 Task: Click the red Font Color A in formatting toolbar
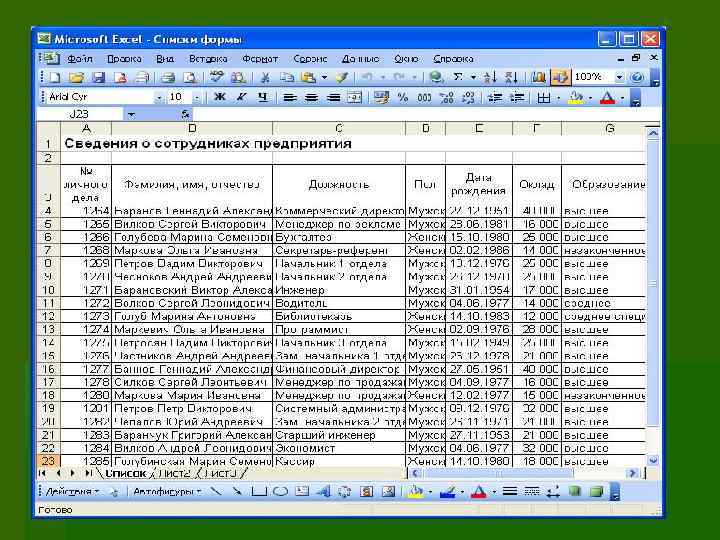click(x=607, y=98)
